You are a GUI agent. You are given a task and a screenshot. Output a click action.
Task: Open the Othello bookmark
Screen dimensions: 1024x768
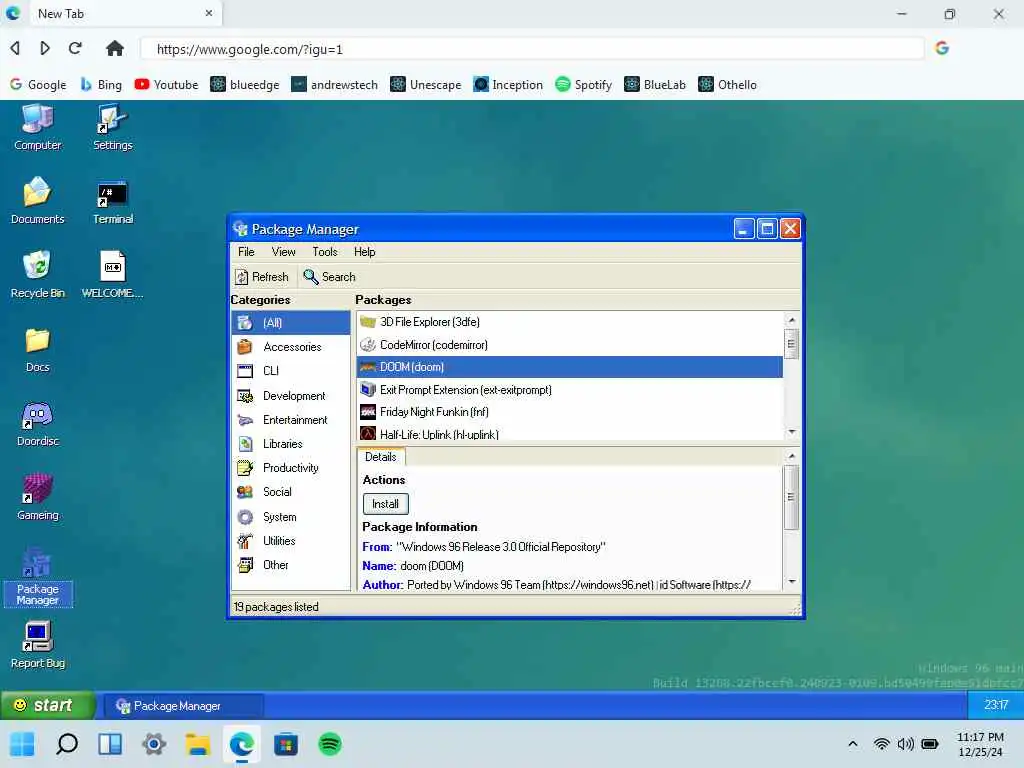(x=728, y=85)
